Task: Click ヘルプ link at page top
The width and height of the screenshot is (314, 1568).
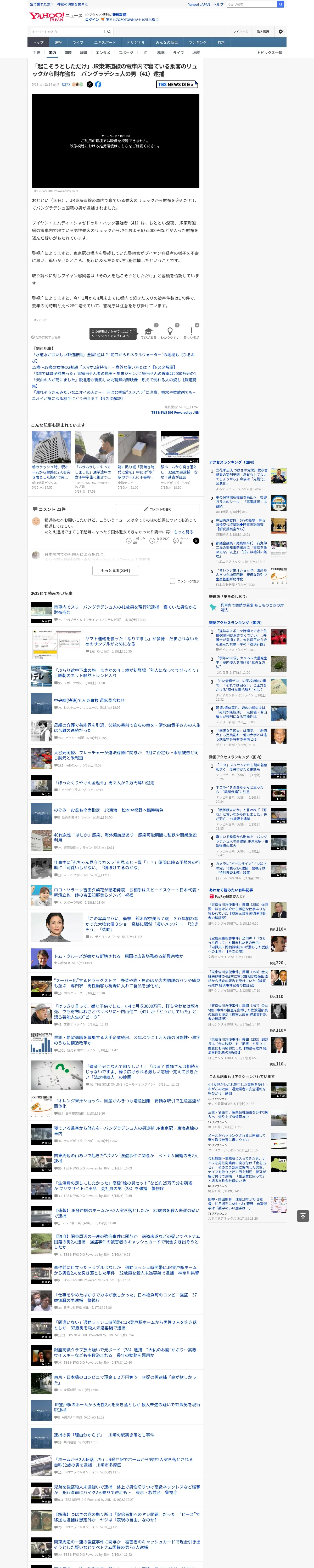Action: point(218,4)
